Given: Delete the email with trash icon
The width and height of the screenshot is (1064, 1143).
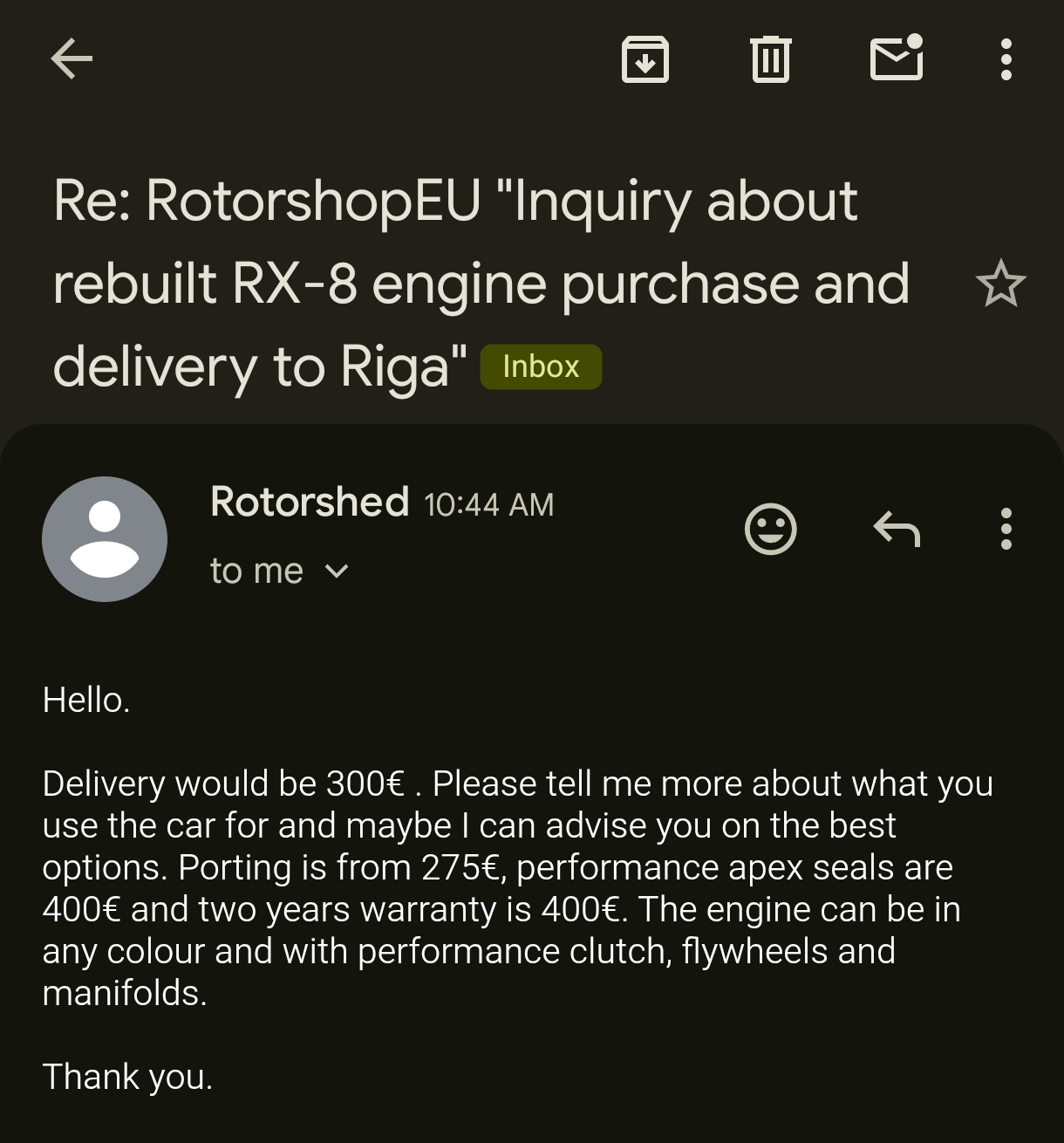Looking at the screenshot, I should (x=770, y=59).
